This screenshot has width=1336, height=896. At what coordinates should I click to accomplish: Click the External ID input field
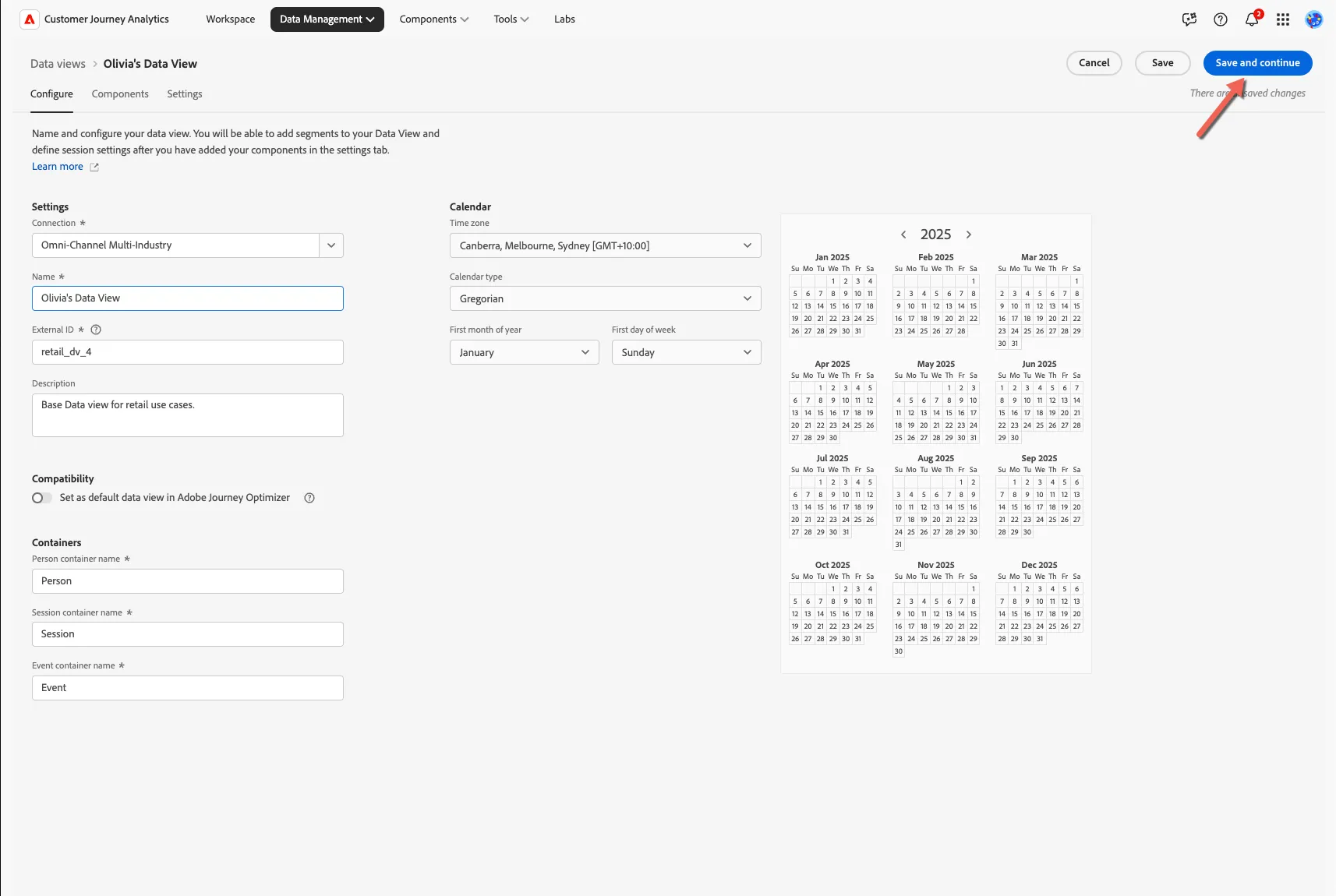(x=188, y=352)
